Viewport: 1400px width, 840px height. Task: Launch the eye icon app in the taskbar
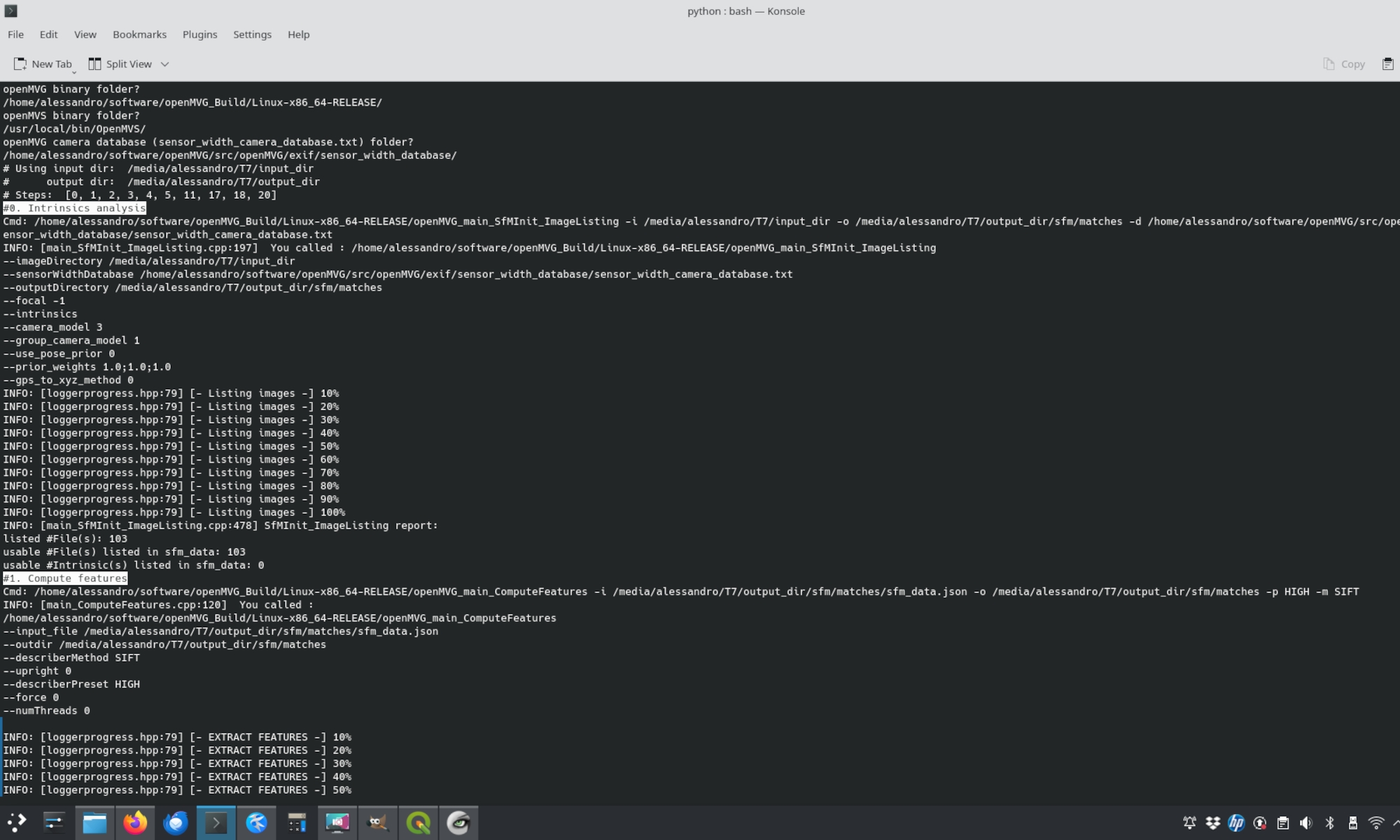pos(458,822)
